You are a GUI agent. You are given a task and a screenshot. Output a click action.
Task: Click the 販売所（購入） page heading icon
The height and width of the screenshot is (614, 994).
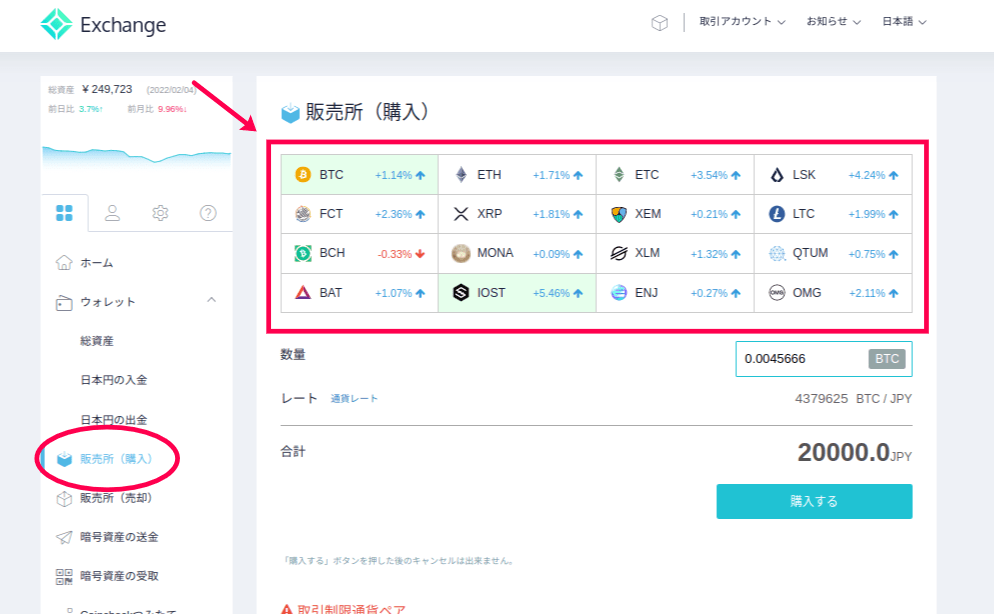point(290,113)
